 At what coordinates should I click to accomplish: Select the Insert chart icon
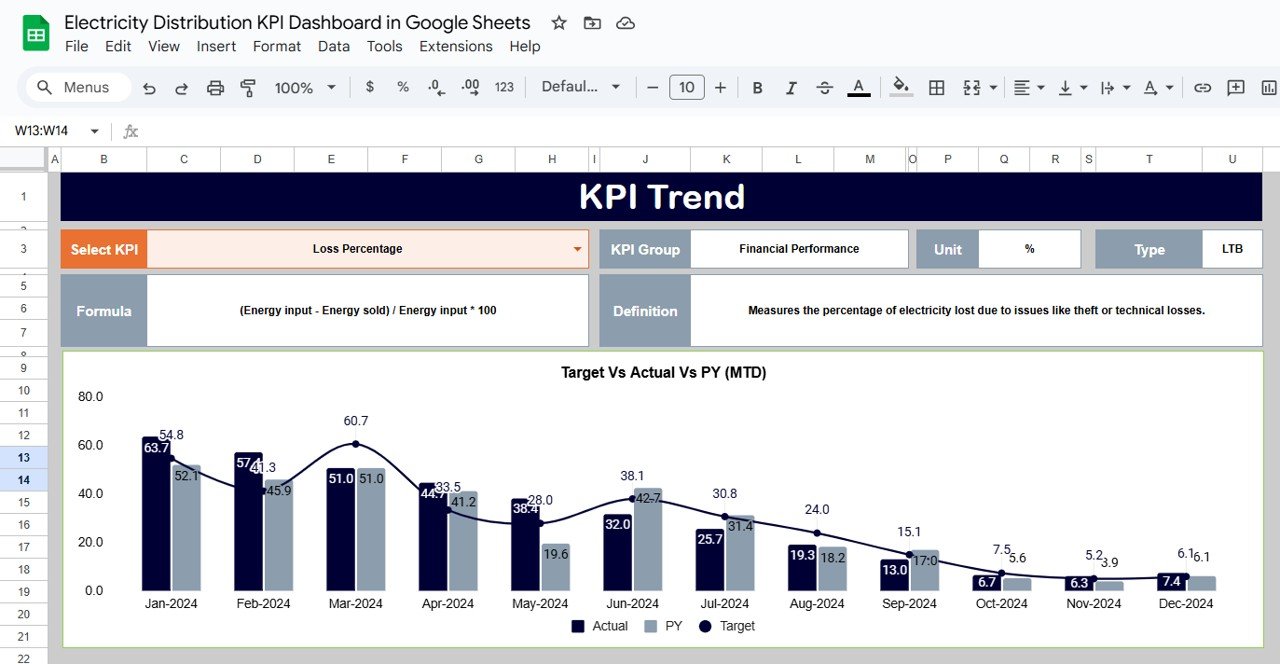pyautogui.click(x=1268, y=87)
